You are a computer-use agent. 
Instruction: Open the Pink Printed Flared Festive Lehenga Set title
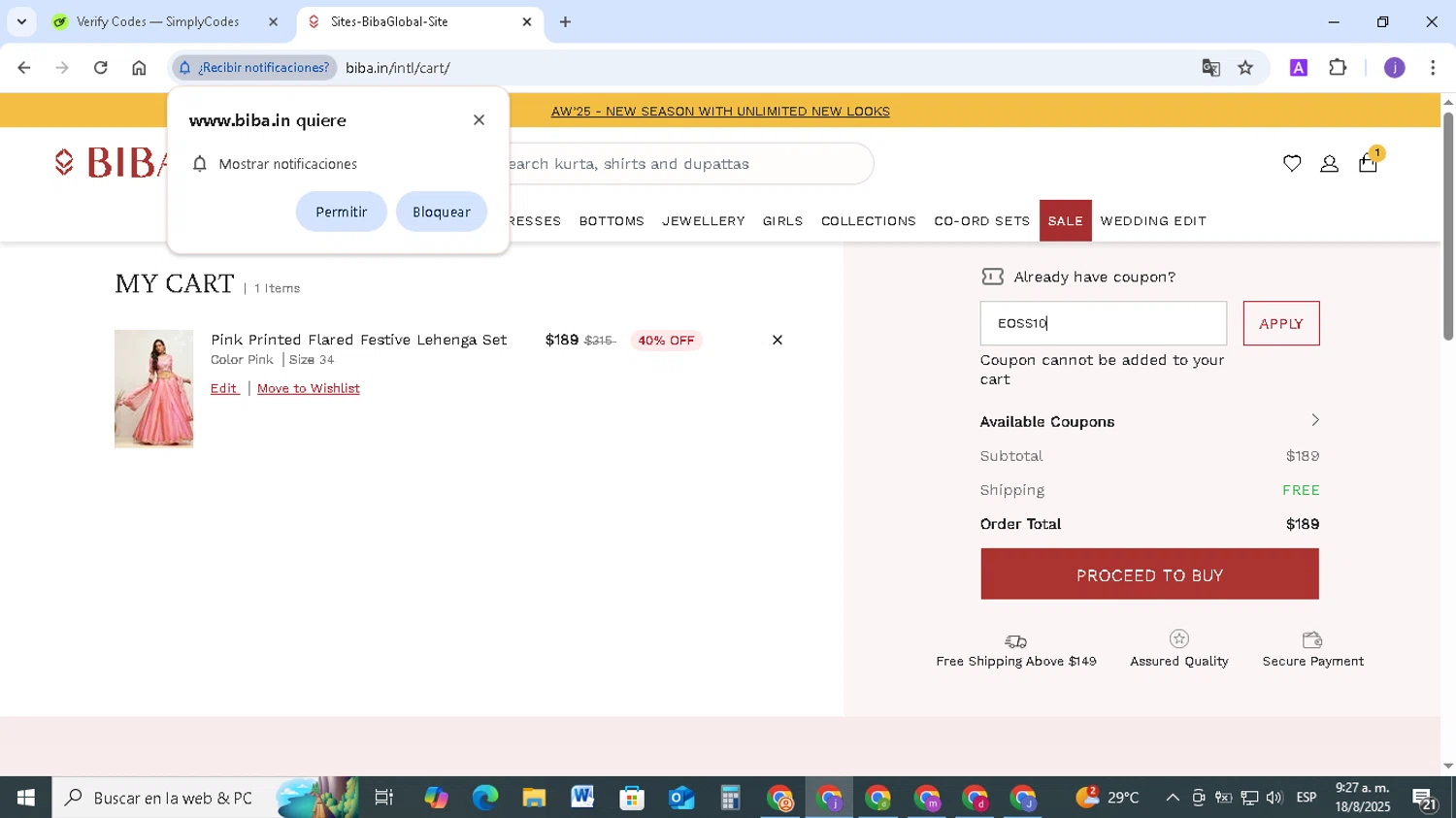pos(359,340)
